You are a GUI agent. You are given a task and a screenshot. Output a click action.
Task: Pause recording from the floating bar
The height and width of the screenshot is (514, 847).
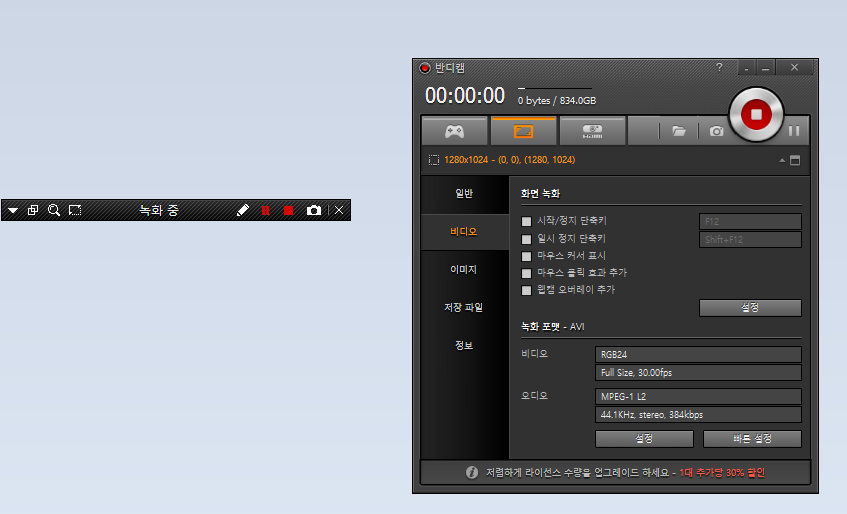click(x=265, y=210)
